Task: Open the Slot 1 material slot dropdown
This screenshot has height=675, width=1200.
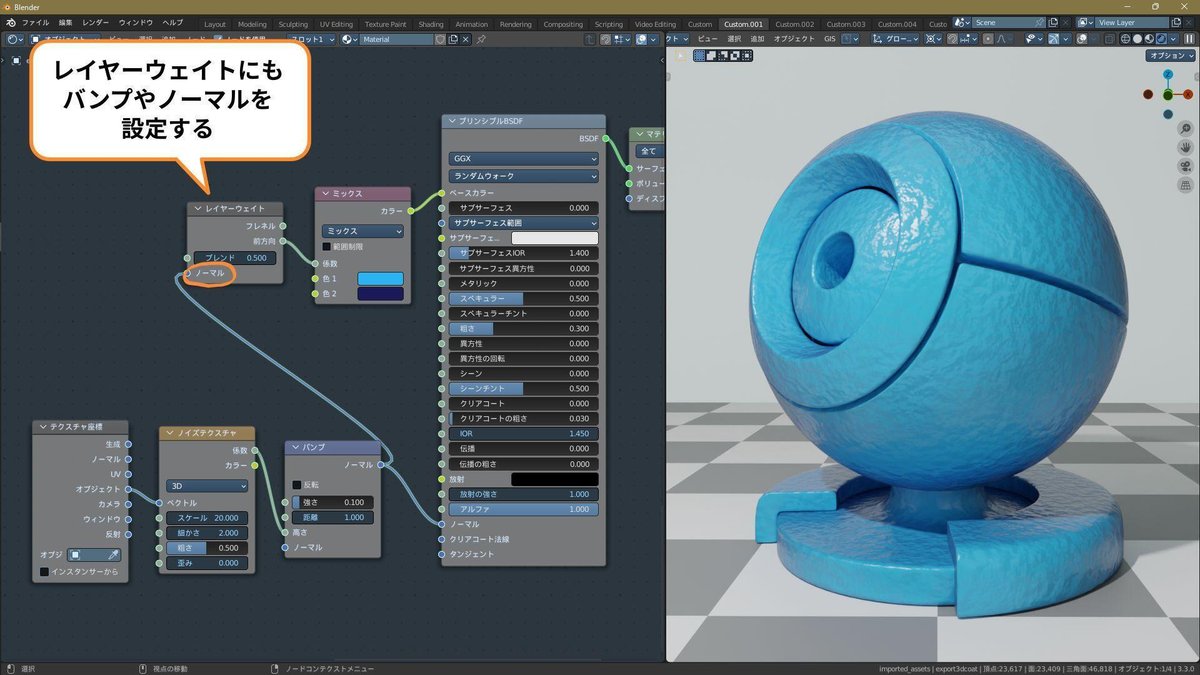Action: [310, 39]
